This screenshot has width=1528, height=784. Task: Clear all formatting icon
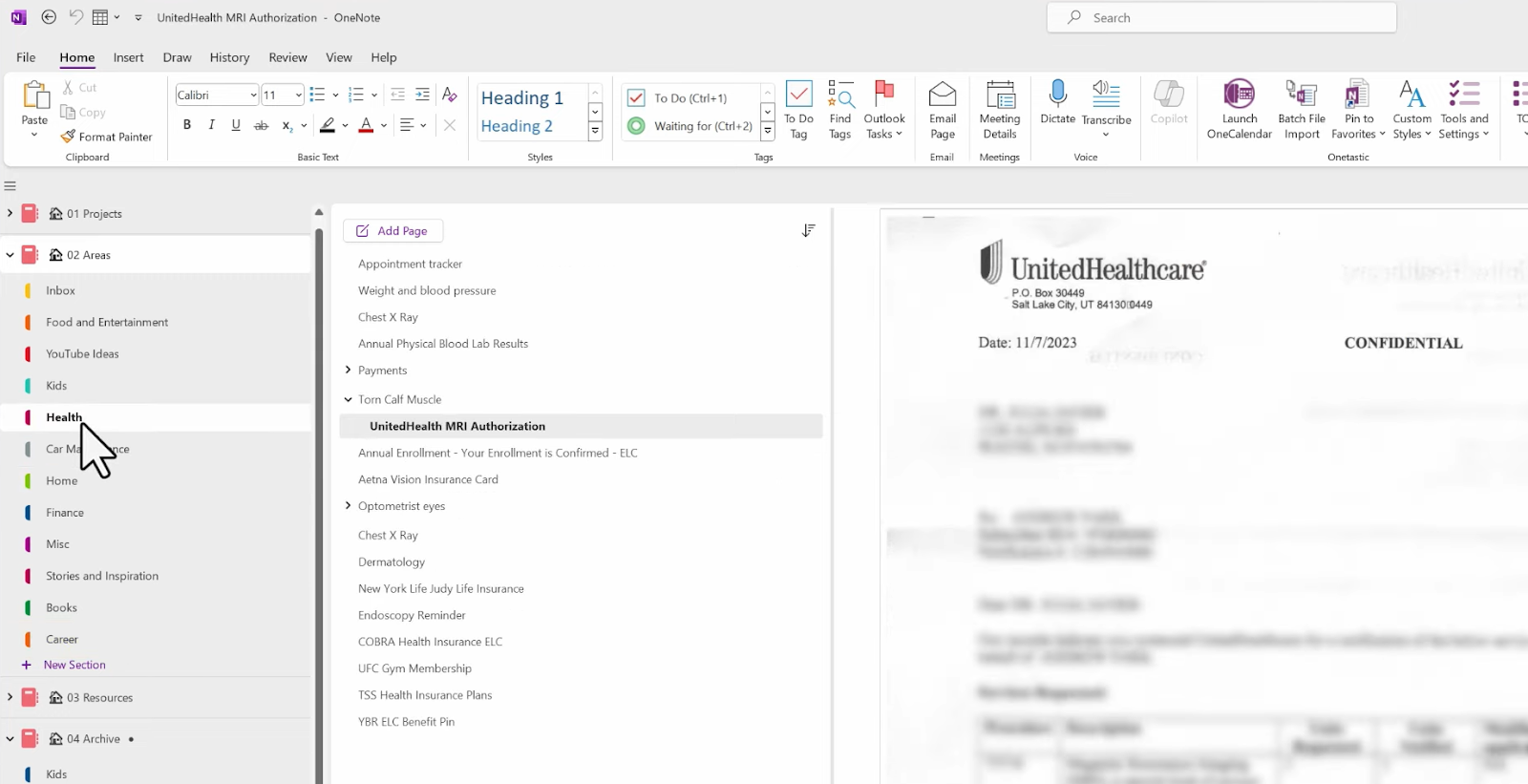[x=449, y=95]
